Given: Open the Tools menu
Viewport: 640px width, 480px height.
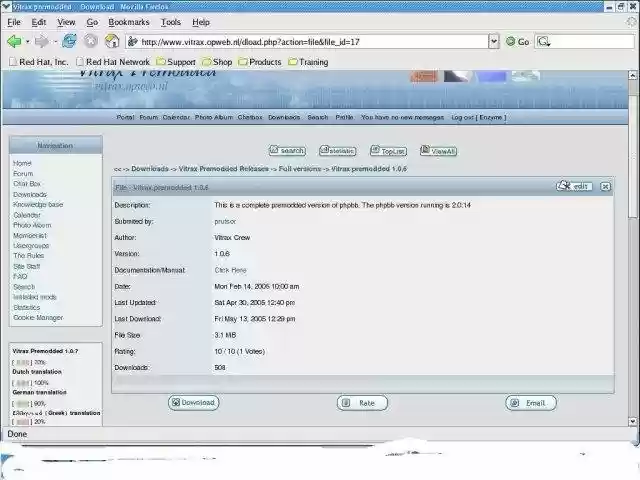Looking at the screenshot, I should (171, 22).
